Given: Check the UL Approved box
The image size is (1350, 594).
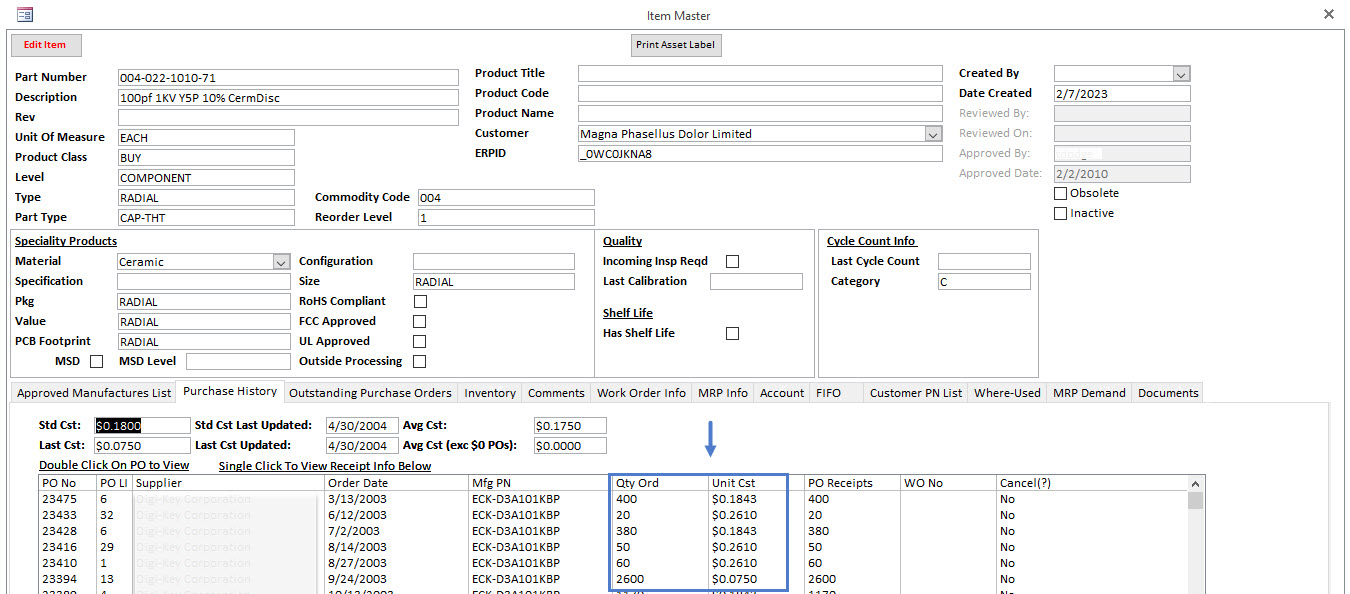Looking at the screenshot, I should (420, 340).
